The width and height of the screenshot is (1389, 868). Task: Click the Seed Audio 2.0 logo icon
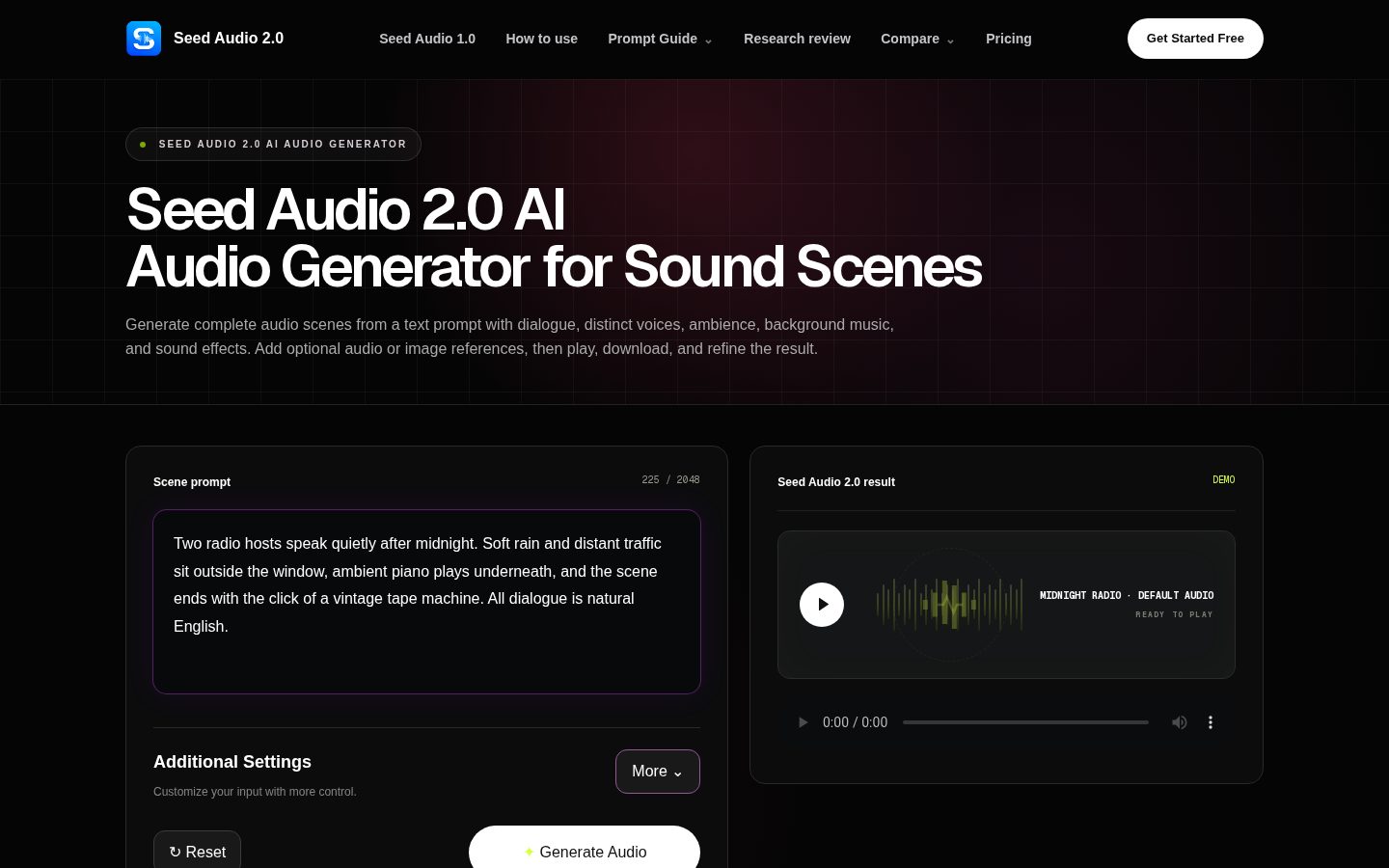pos(144,39)
